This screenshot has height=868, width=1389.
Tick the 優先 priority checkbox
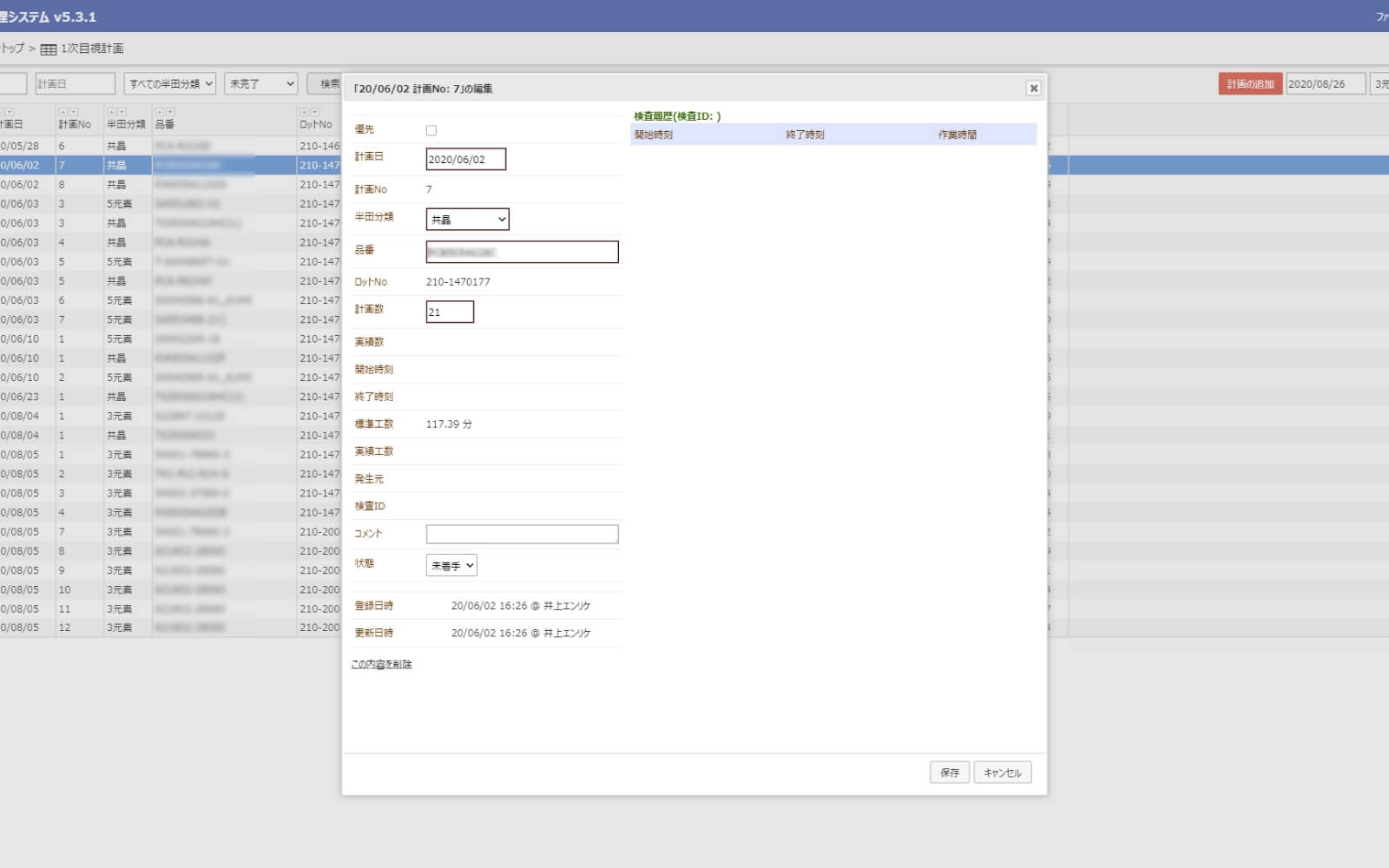431,130
